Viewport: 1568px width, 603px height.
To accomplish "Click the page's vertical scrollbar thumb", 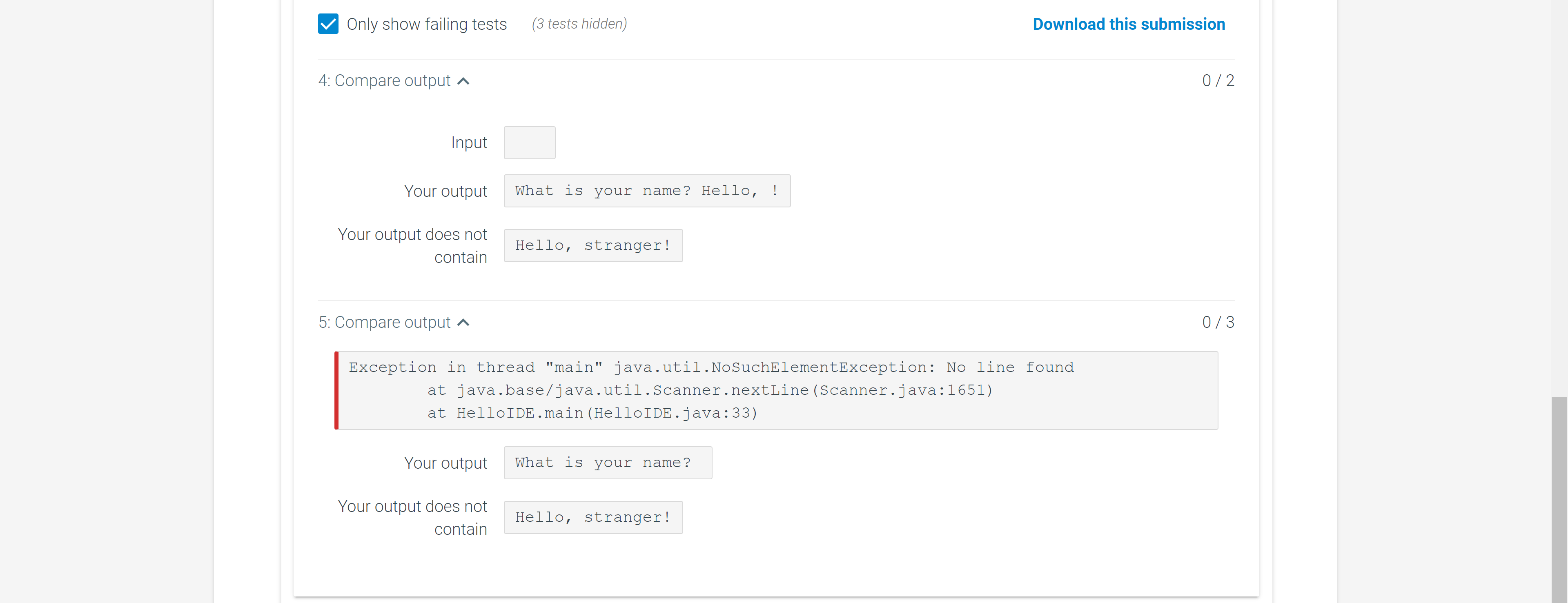I will tap(1558, 499).
